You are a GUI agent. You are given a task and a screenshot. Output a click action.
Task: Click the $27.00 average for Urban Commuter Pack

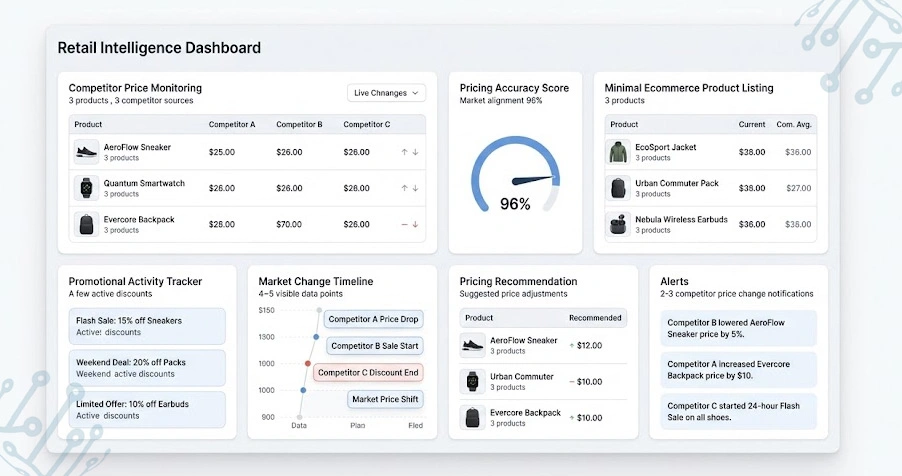(x=799, y=188)
